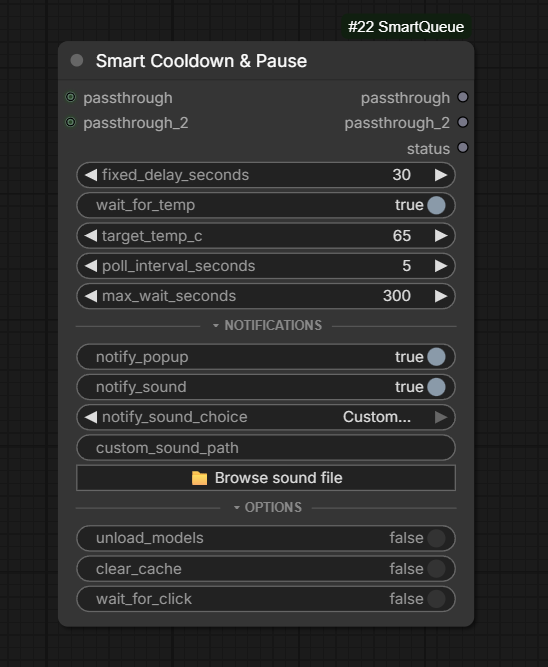Decrease target_temp_c with left arrow
This screenshot has width=548, height=667.
[91, 236]
